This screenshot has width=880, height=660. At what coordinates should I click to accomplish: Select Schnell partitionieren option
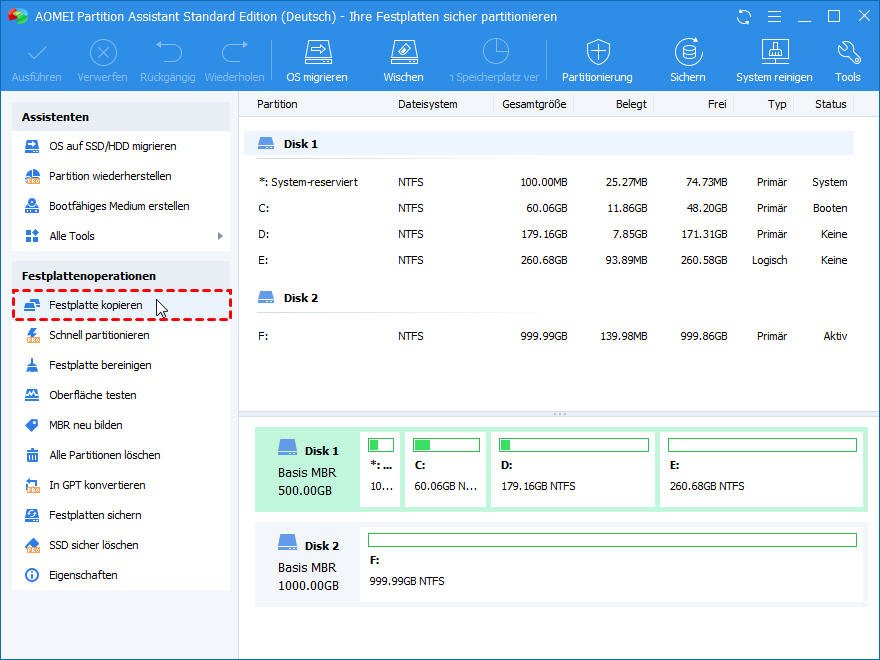(x=99, y=335)
